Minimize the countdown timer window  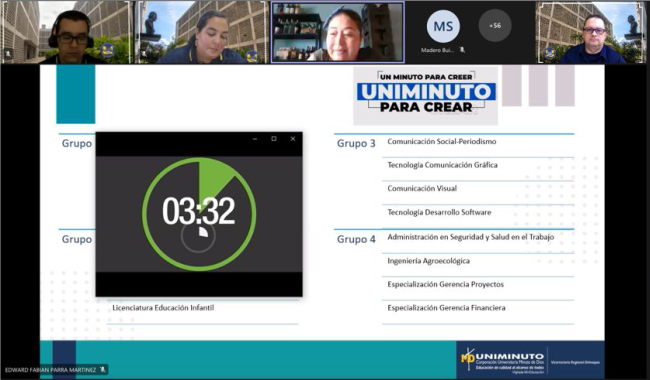[255, 139]
